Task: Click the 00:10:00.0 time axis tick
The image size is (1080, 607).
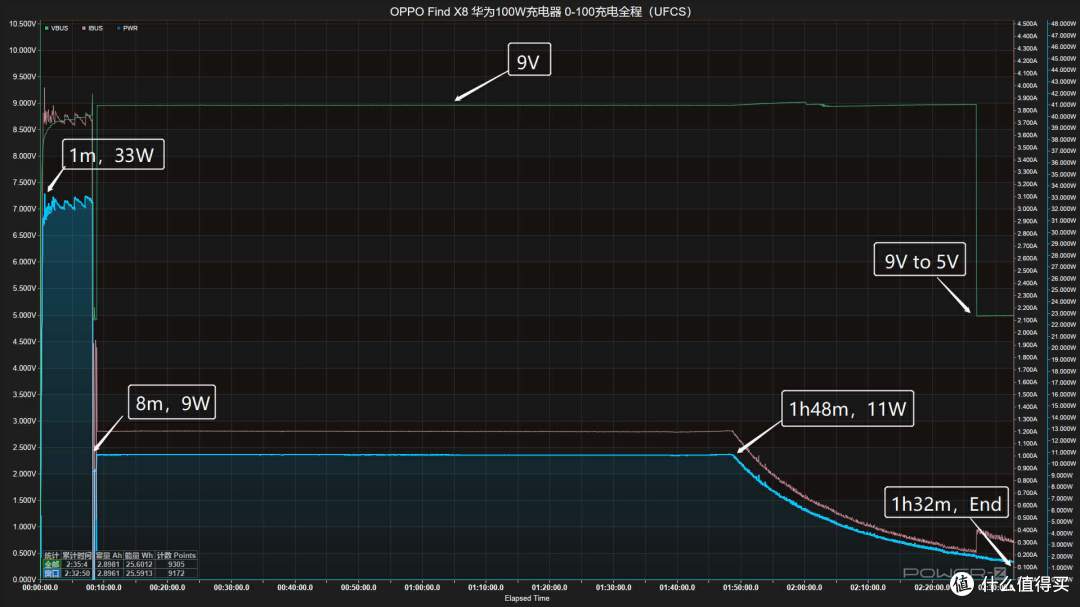Action: (x=103, y=588)
